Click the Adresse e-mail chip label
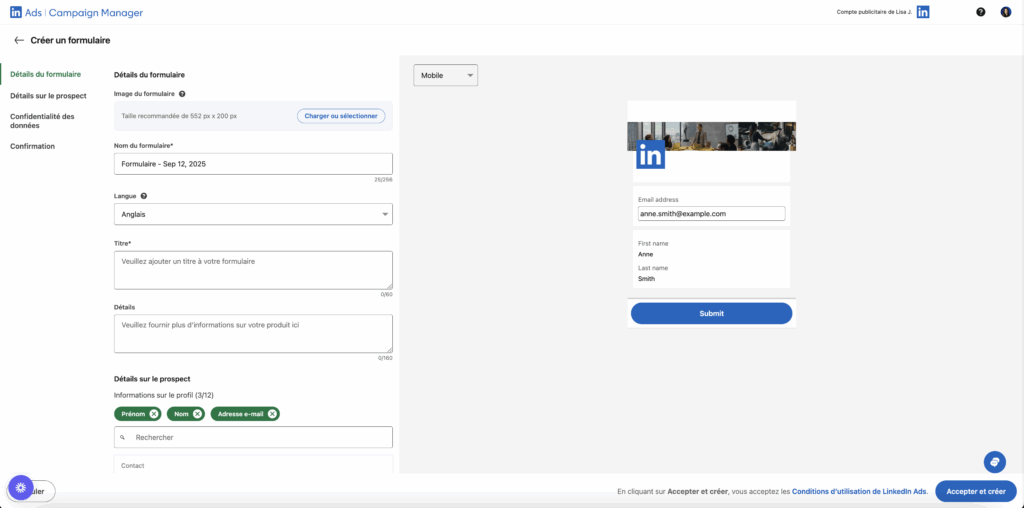The image size is (1024, 508). [241, 414]
